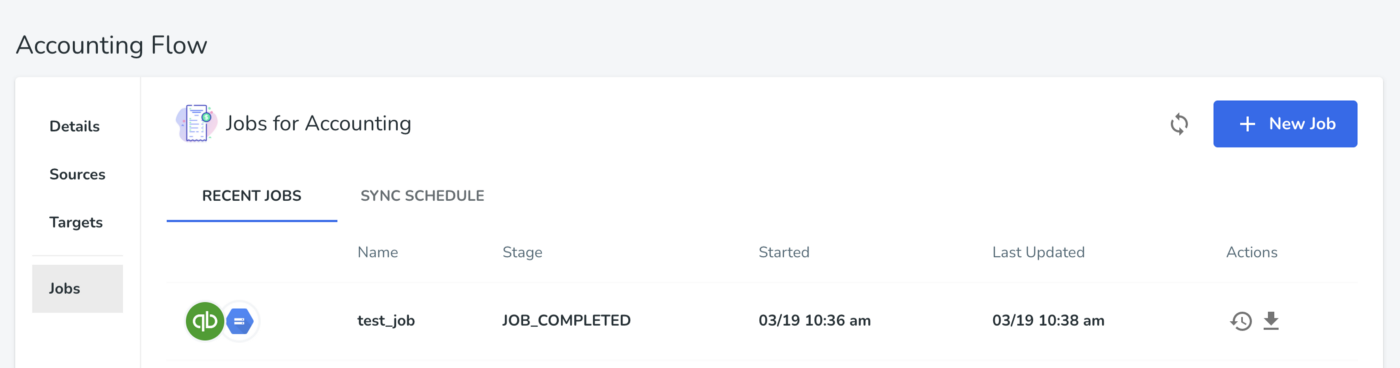Go to Sources in the sidebar

[x=77, y=174]
